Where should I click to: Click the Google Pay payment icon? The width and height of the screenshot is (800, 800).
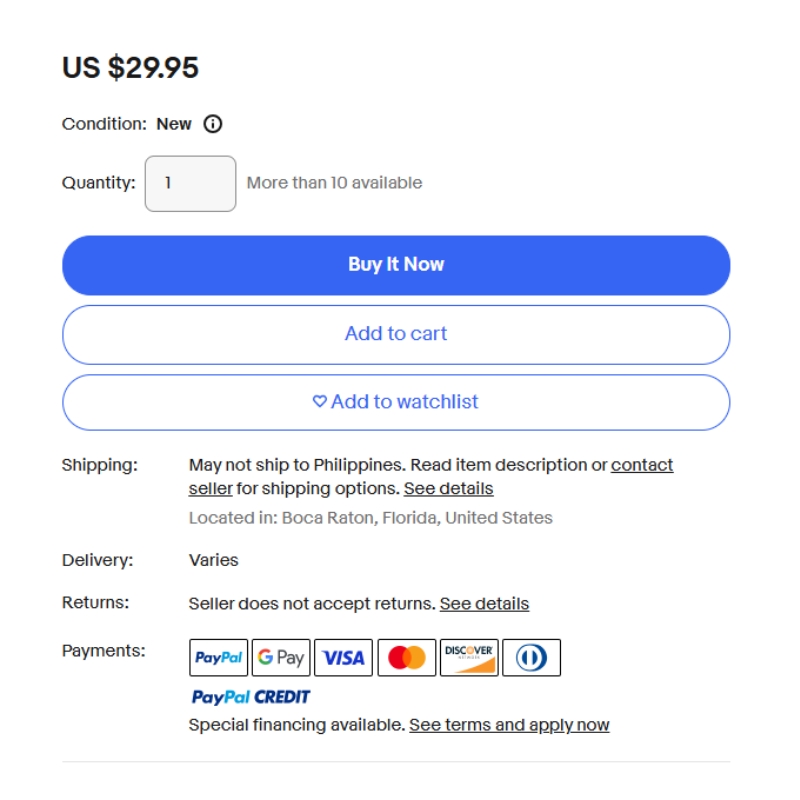point(281,658)
